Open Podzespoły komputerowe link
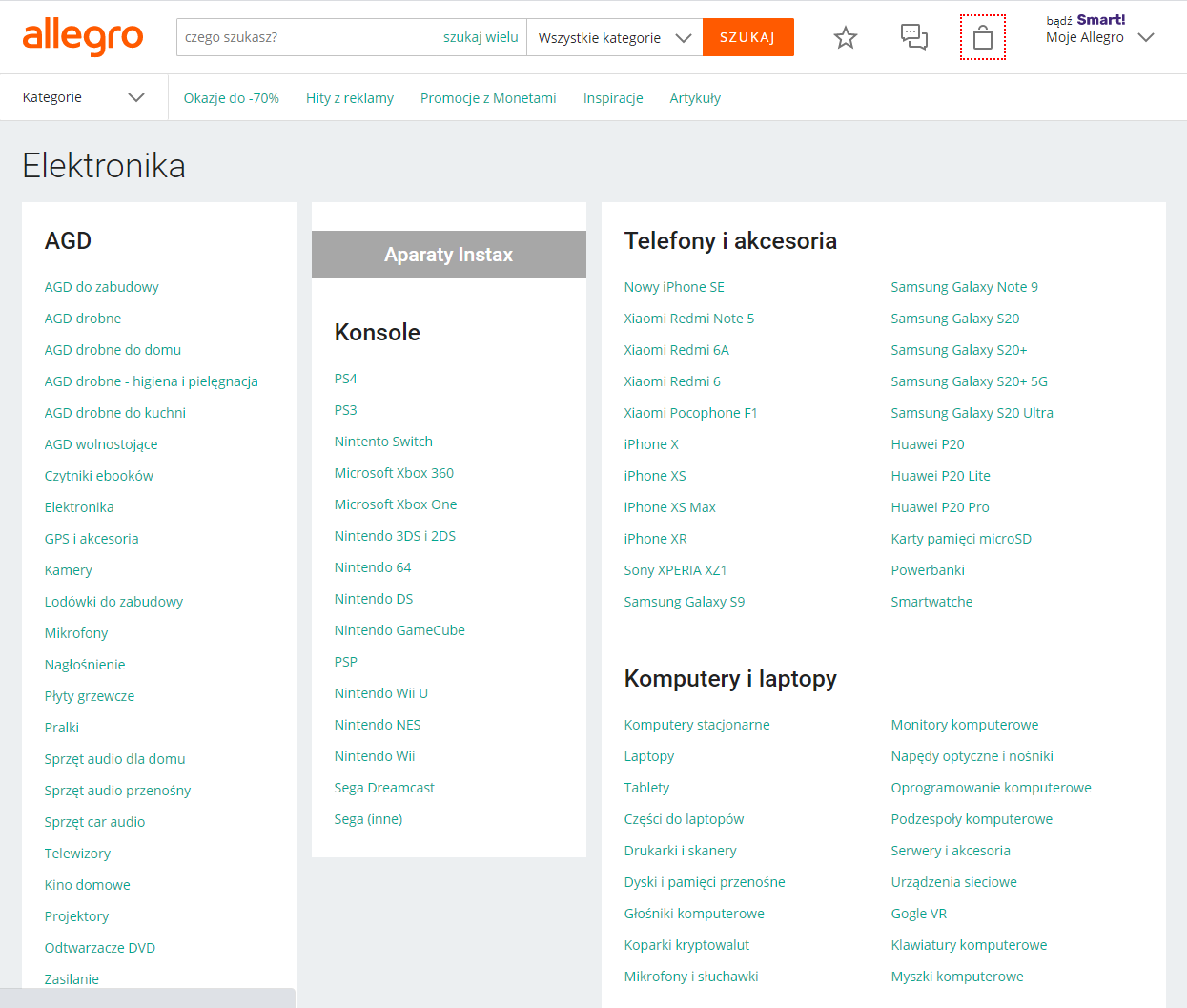 pyautogui.click(x=972, y=819)
